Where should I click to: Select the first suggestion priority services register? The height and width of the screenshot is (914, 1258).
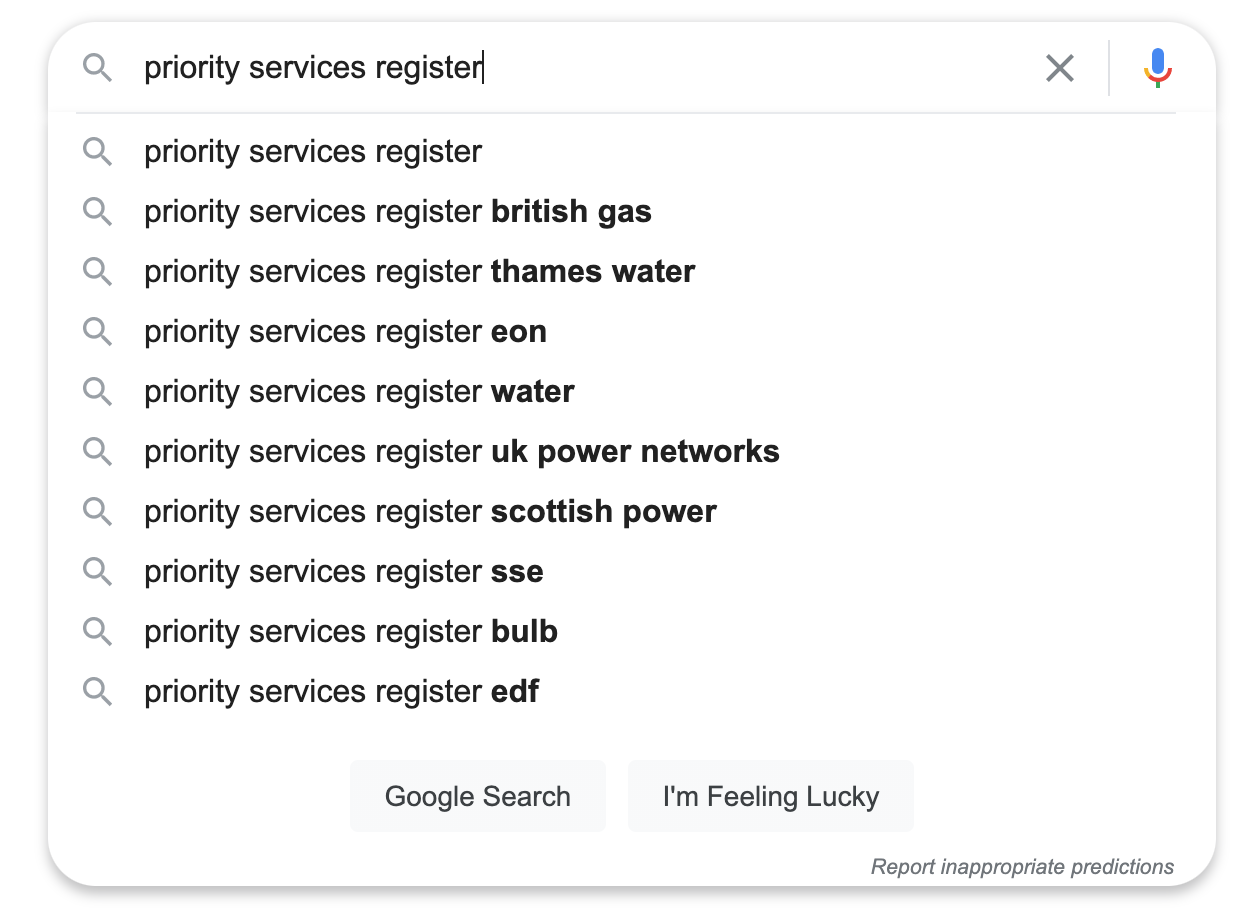coord(632,152)
